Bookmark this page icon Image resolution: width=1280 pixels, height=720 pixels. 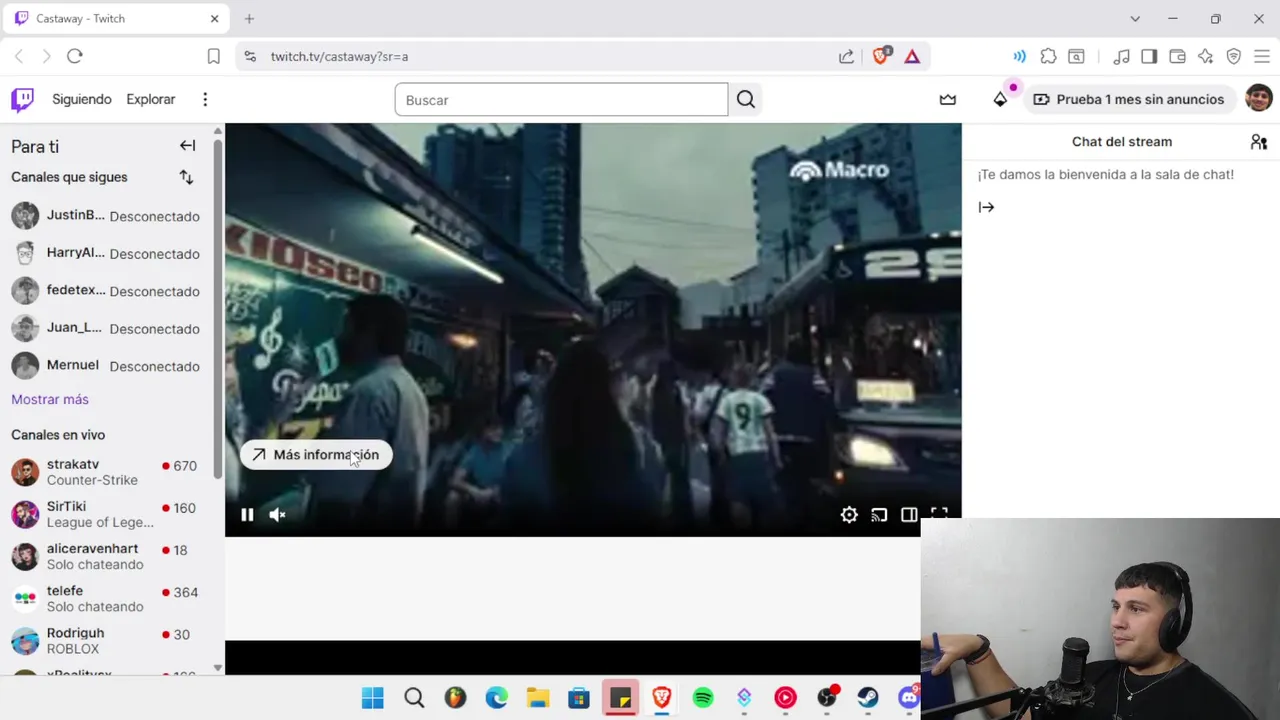tap(213, 56)
